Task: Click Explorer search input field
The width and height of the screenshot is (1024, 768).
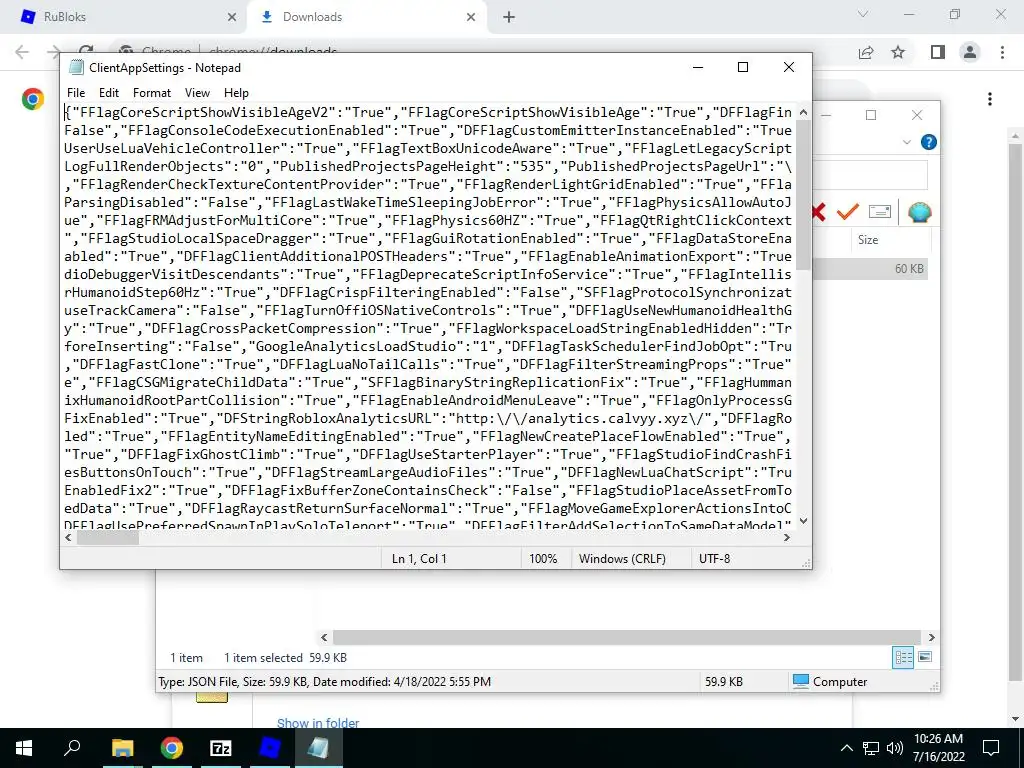Action: [870, 175]
